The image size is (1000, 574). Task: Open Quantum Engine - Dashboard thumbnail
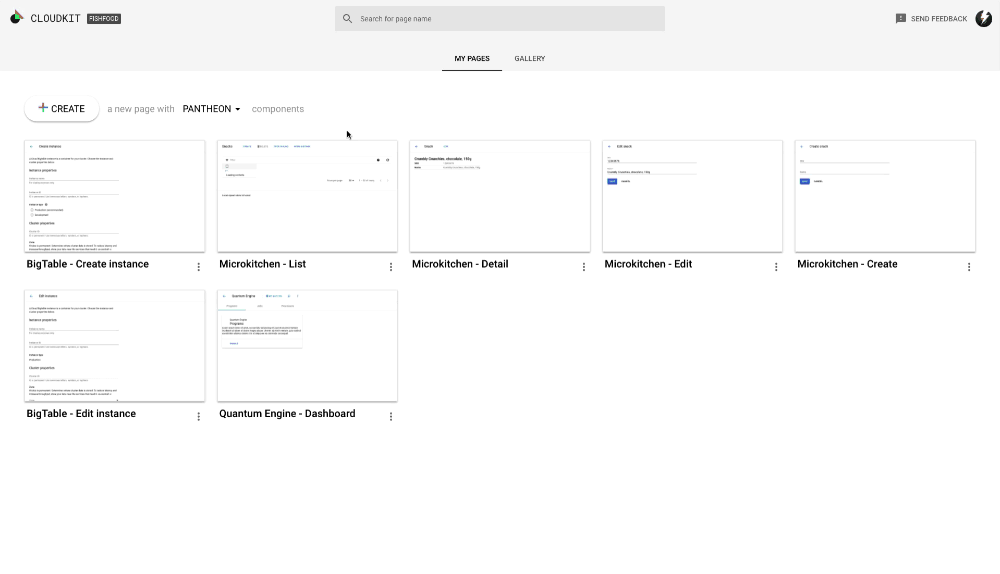[x=307, y=346]
